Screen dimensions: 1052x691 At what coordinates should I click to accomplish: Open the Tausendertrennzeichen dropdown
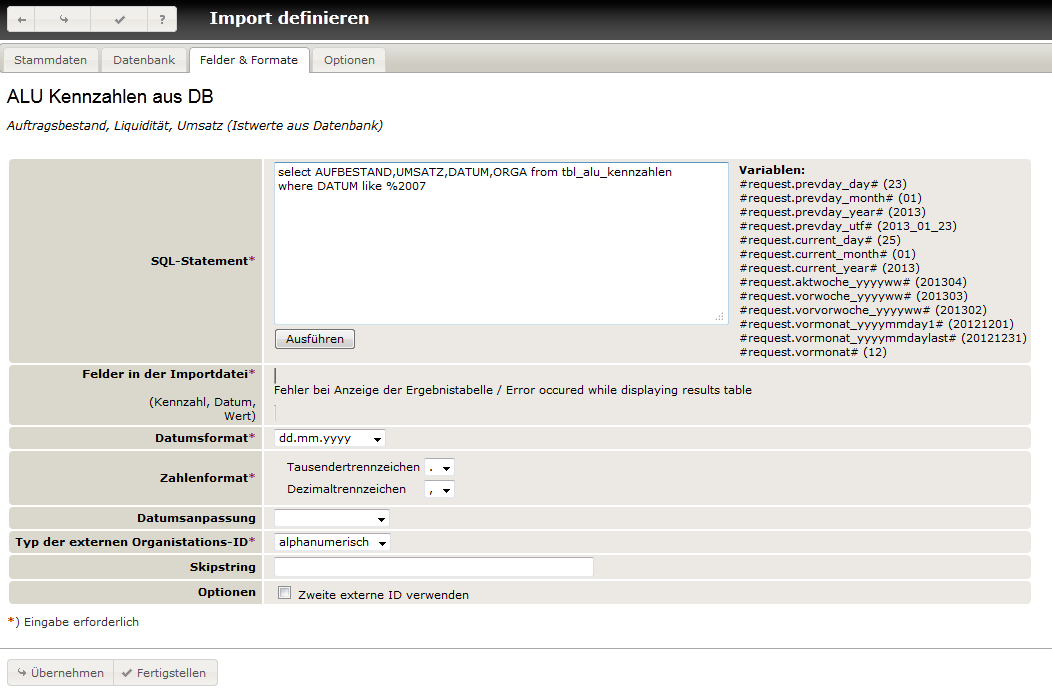439,467
